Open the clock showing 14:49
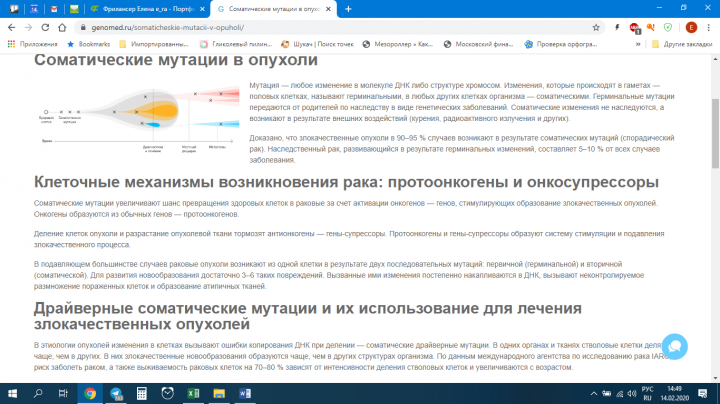Image resolution: width=720 pixels, height=404 pixels. click(x=675, y=393)
